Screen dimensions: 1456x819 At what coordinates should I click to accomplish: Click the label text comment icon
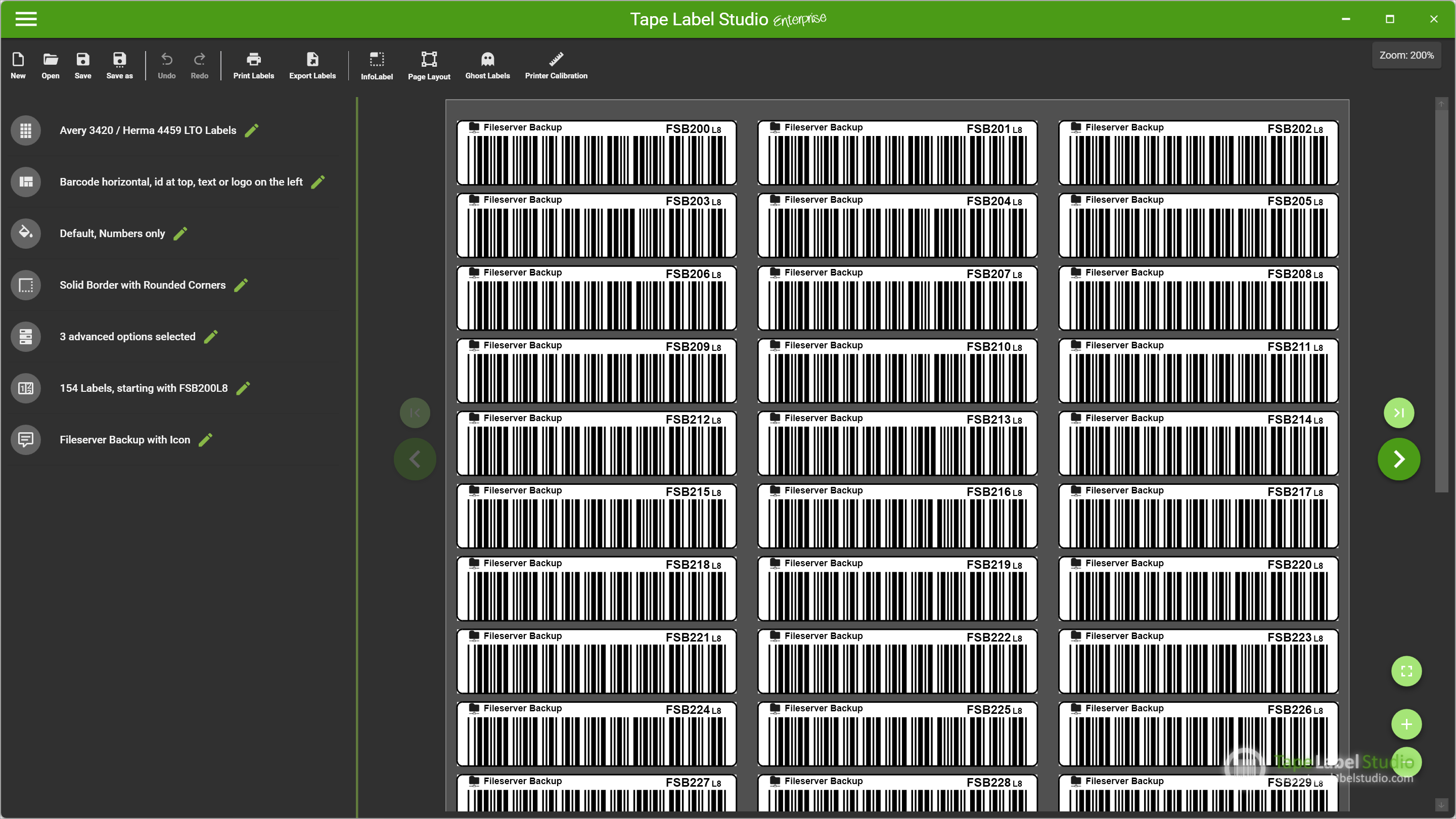coord(25,440)
